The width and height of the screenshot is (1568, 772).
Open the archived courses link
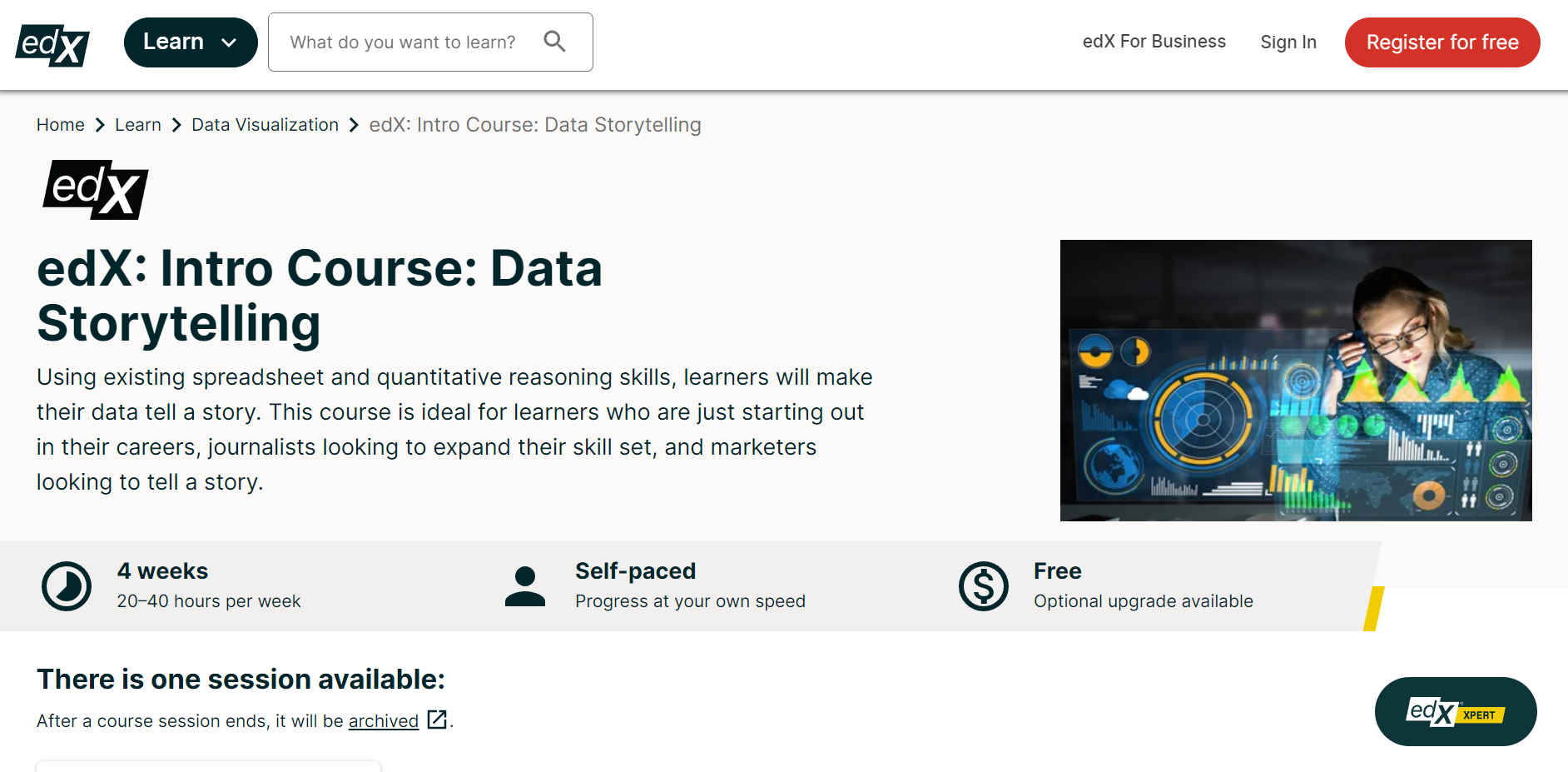click(383, 720)
